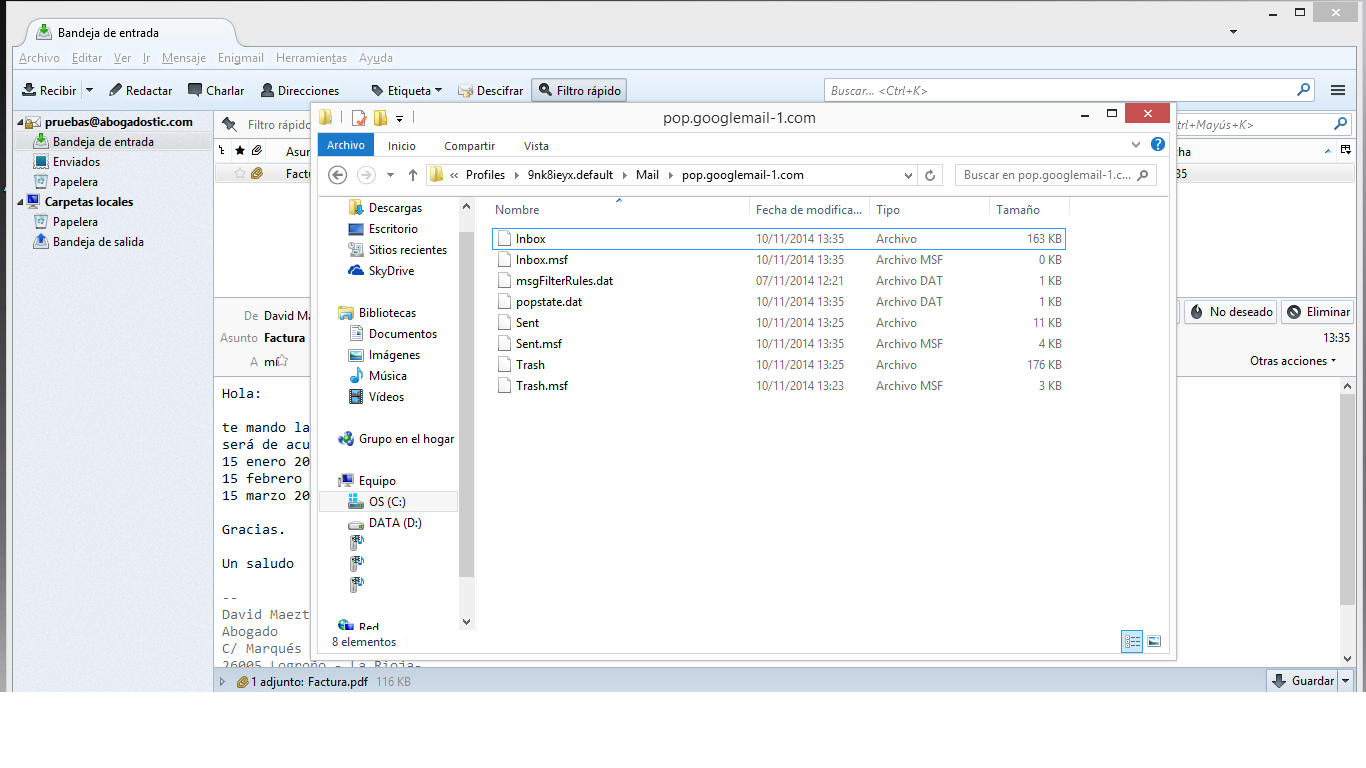Open Direcciones address book

click(x=300, y=90)
